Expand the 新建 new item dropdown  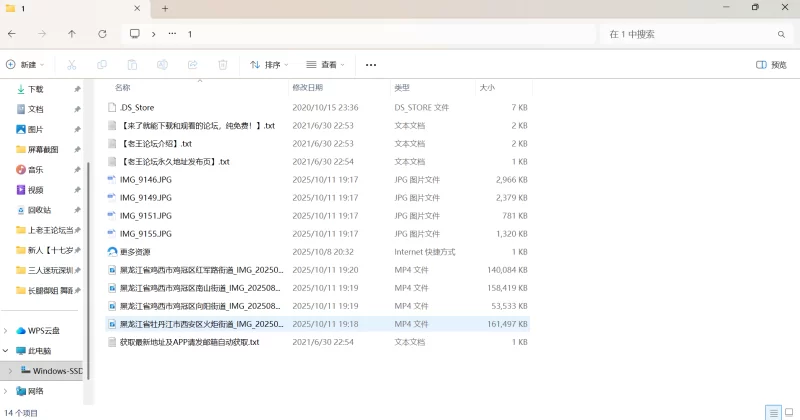pos(26,65)
